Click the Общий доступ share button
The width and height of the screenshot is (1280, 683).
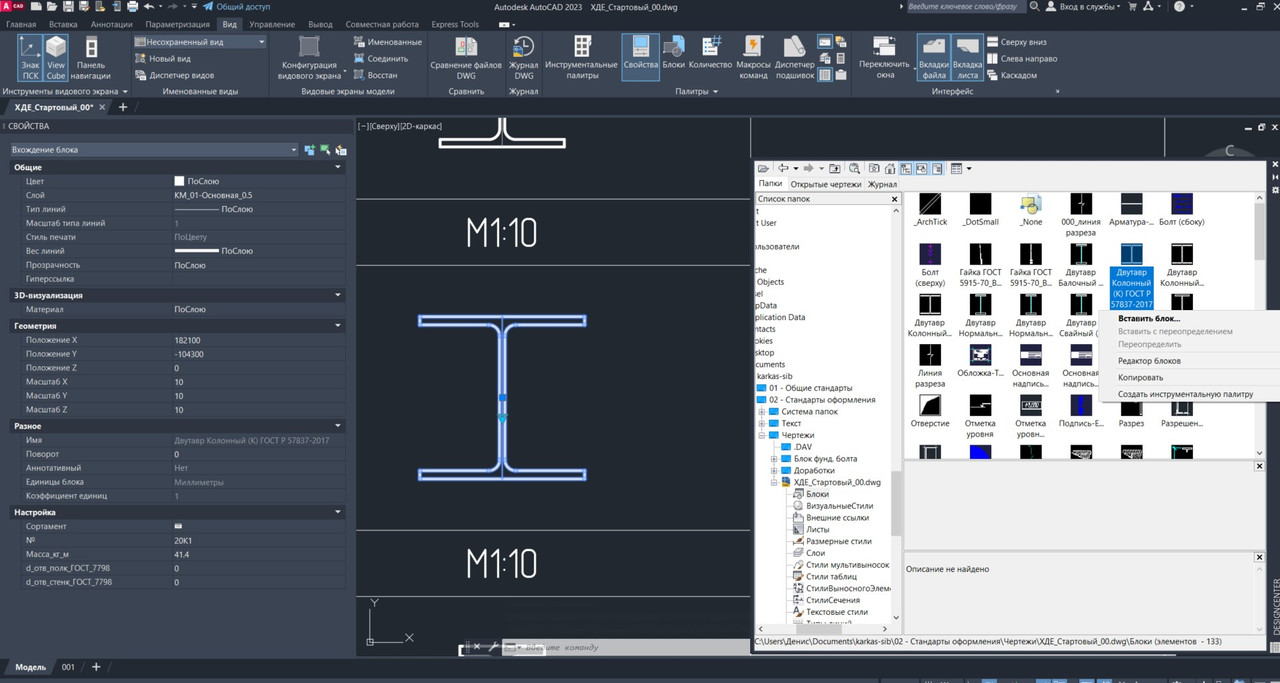[x=236, y=6]
